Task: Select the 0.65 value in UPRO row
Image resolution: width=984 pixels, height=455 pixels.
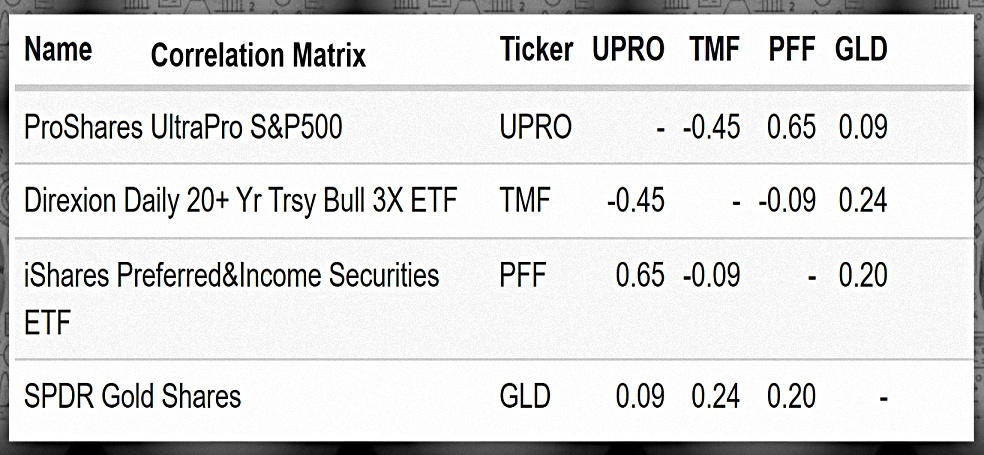Action: 791,127
